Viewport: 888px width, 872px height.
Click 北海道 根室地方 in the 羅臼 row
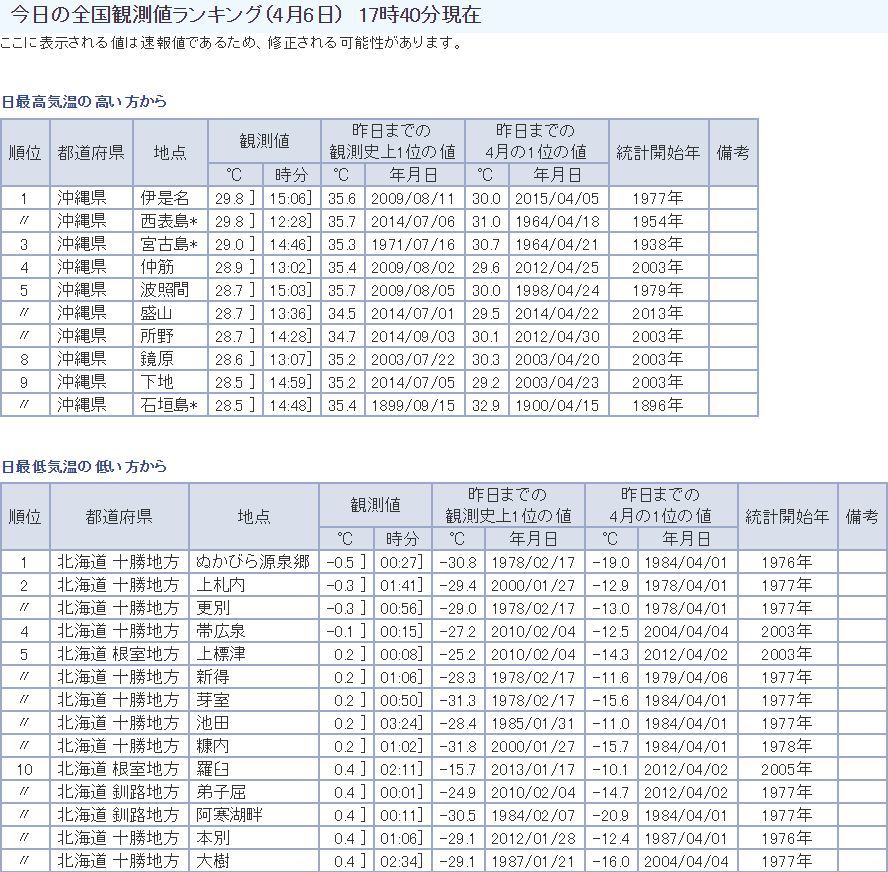[x=118, y=769]
